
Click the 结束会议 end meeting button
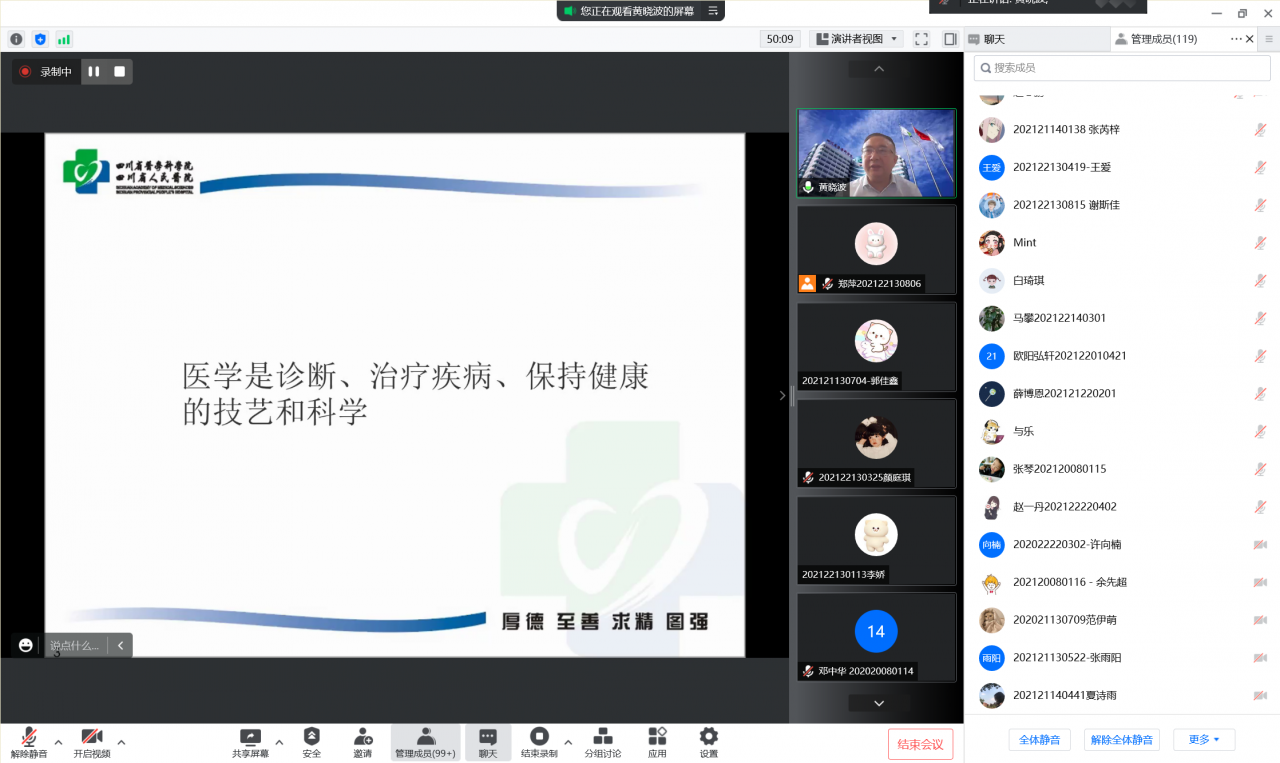tap(919, 744)
